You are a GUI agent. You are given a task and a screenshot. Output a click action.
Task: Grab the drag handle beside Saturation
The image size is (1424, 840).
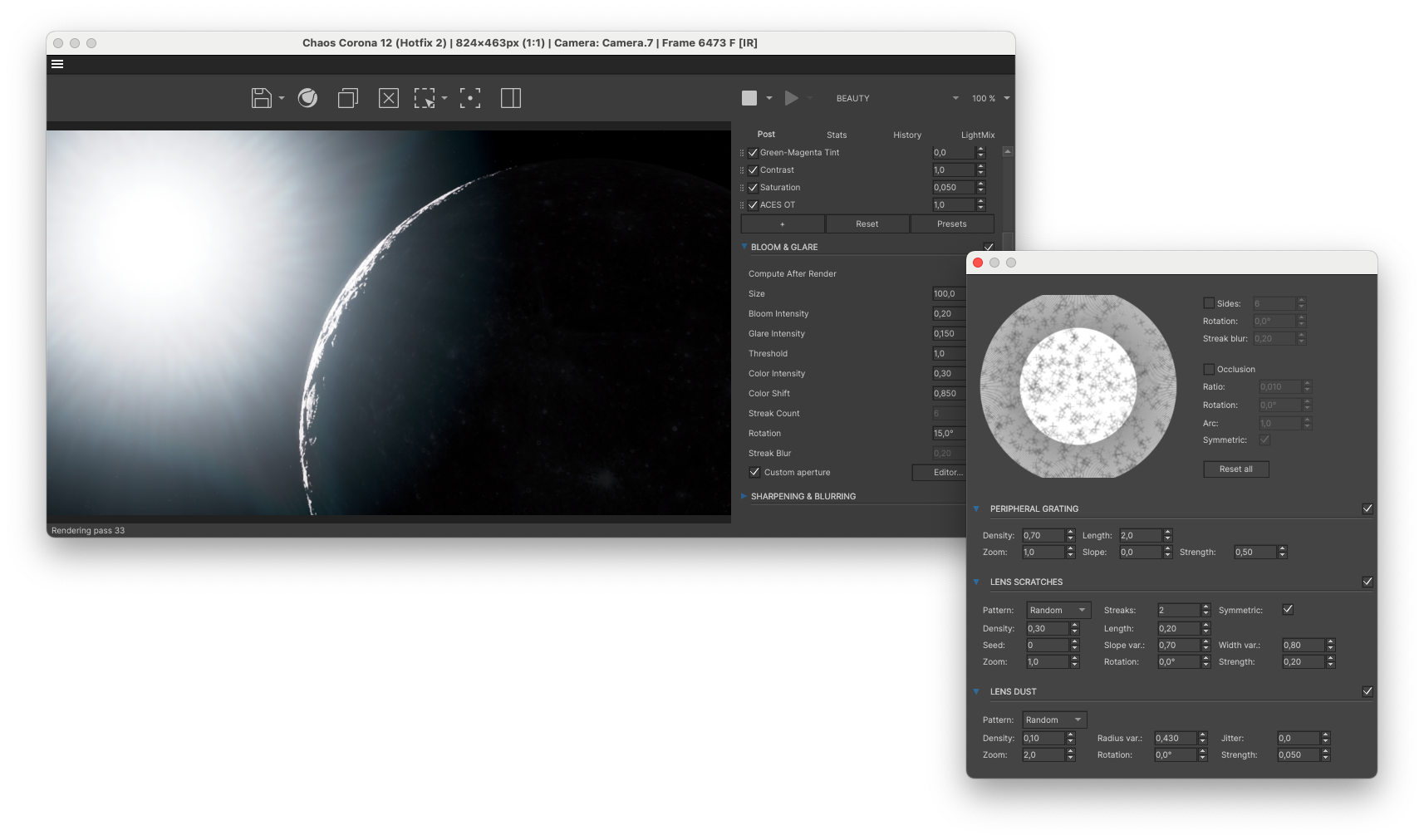pyautogui.click(x=742, y=188)
